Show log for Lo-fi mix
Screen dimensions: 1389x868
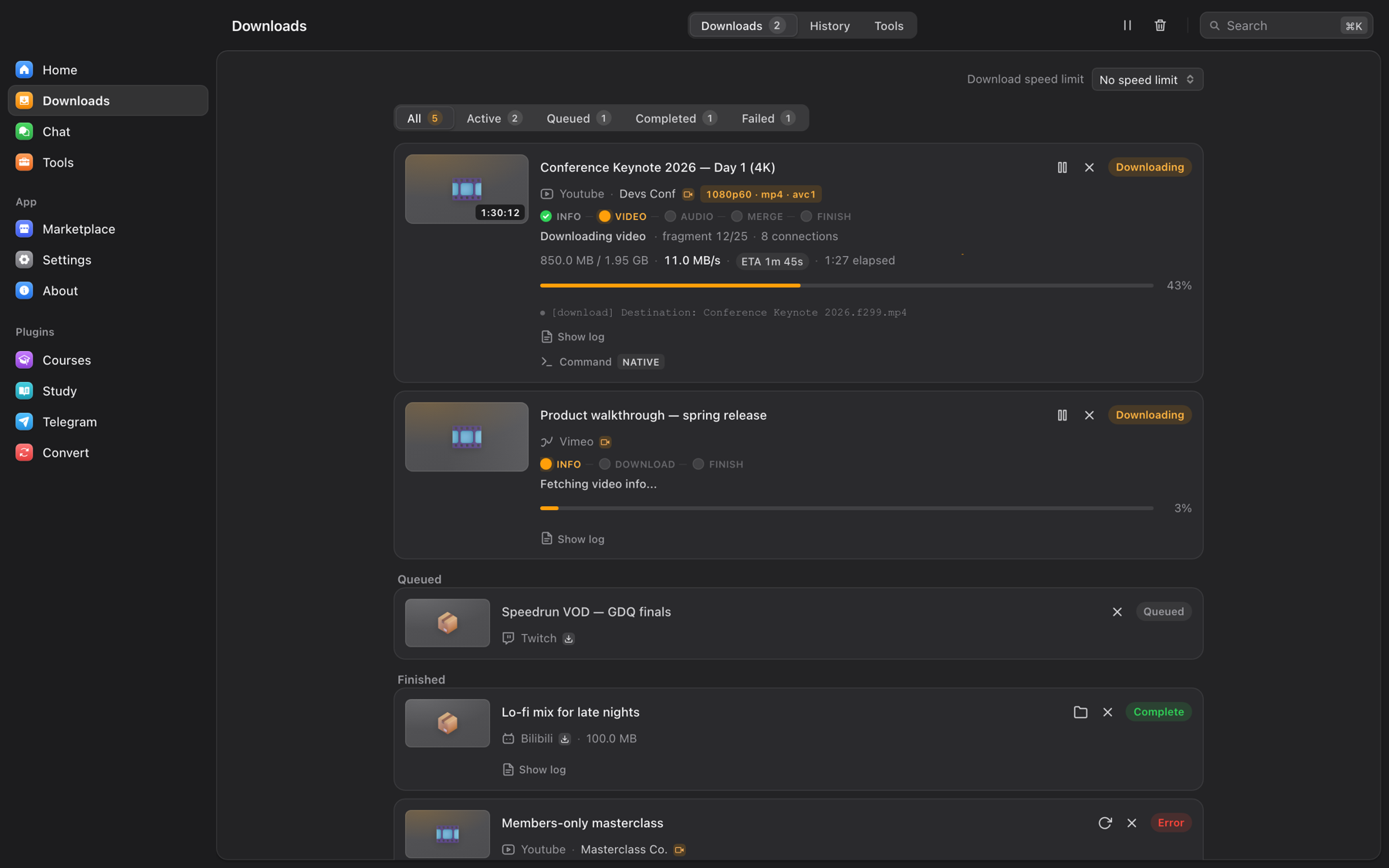point(534,770)
